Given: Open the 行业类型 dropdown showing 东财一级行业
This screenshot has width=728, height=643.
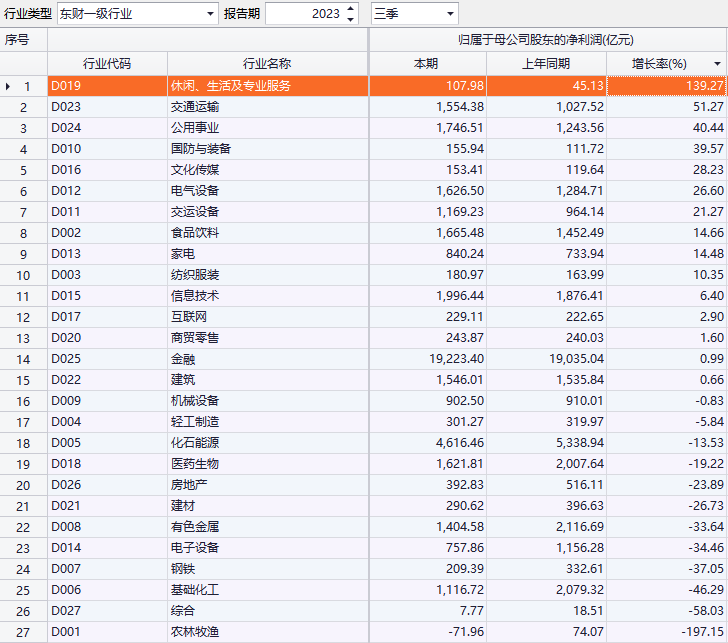Looking at the screenshot, I should coord(209,14).
